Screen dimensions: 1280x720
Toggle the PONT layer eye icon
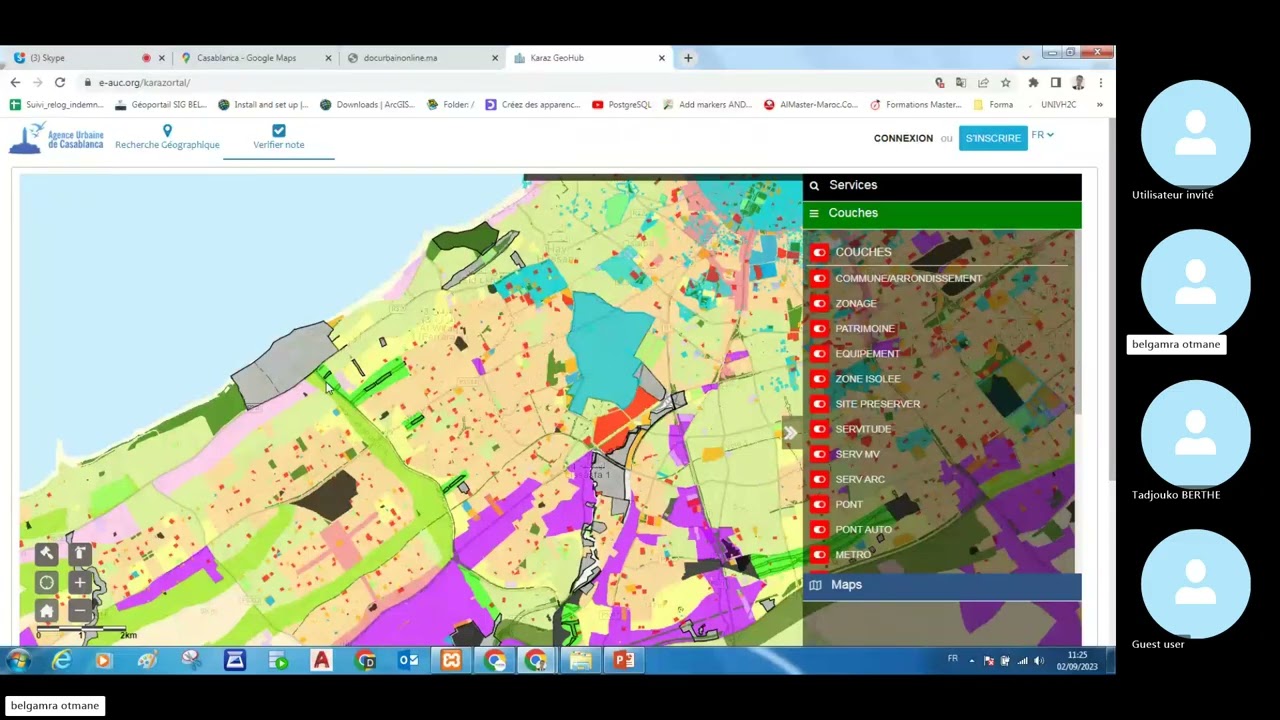pos(820,504)
